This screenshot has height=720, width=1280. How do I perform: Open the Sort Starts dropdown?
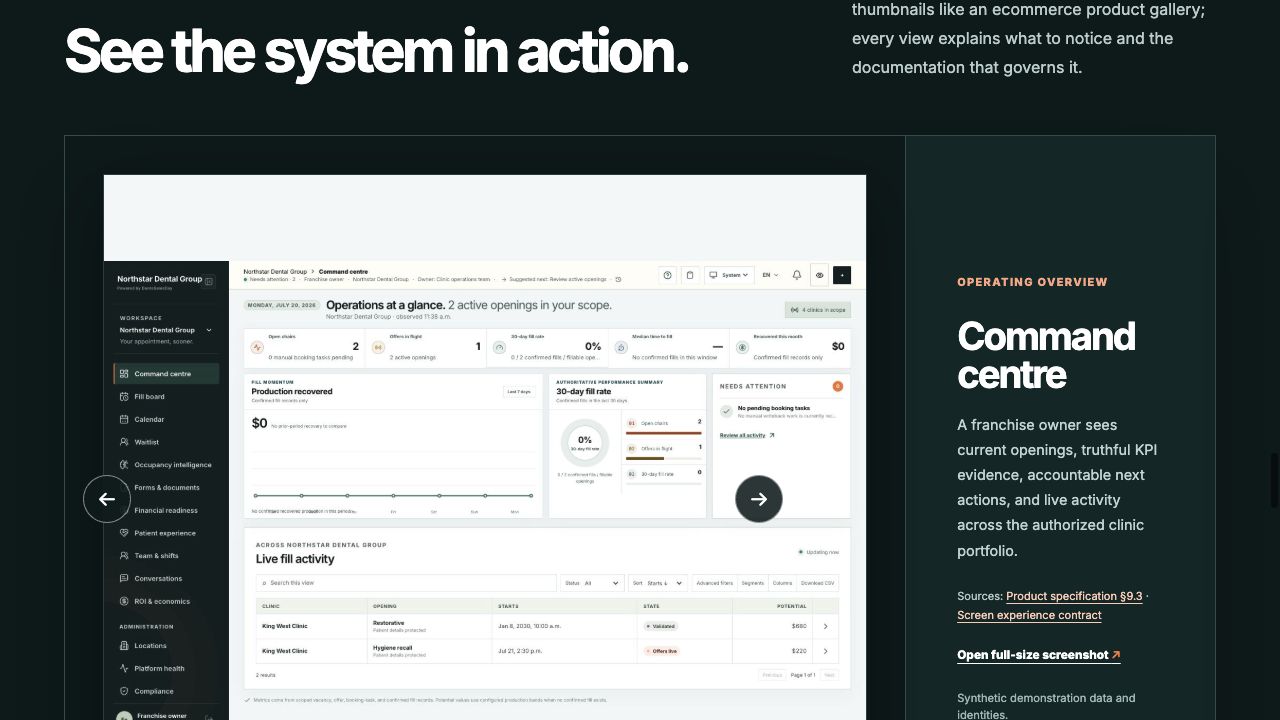657,583
